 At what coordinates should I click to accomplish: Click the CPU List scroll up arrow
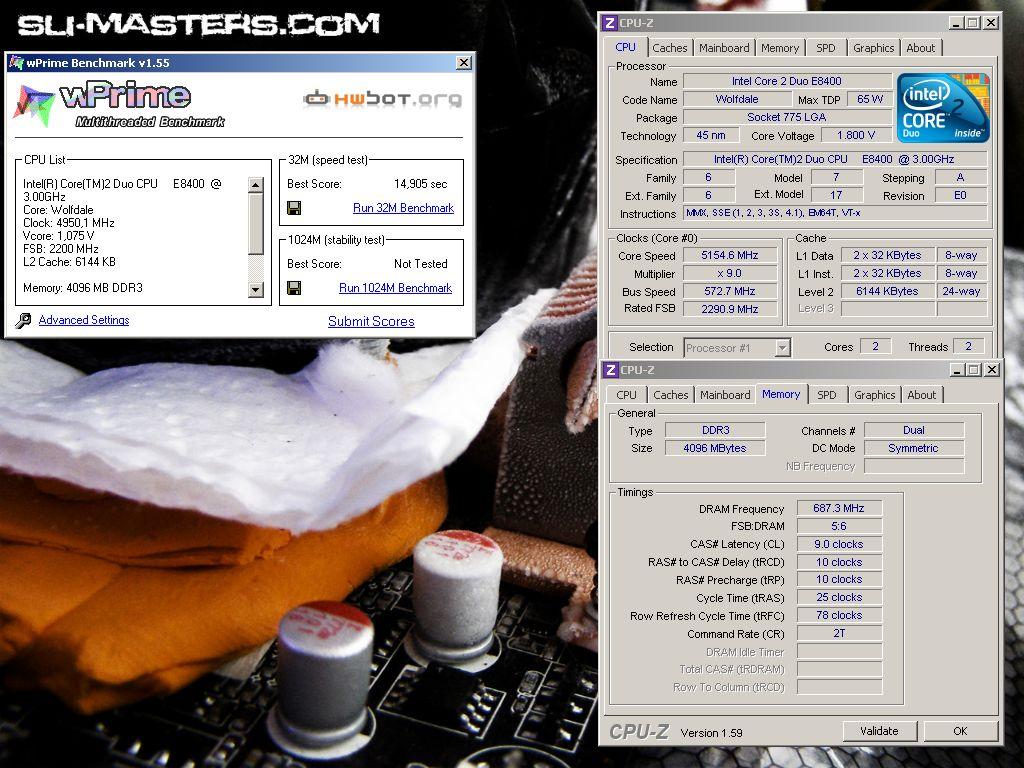[256, 185]
